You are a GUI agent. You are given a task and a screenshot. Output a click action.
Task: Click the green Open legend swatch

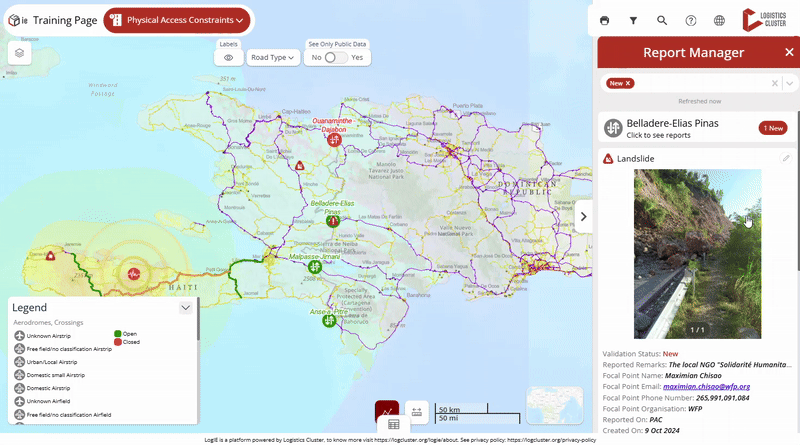coord(118,334)
